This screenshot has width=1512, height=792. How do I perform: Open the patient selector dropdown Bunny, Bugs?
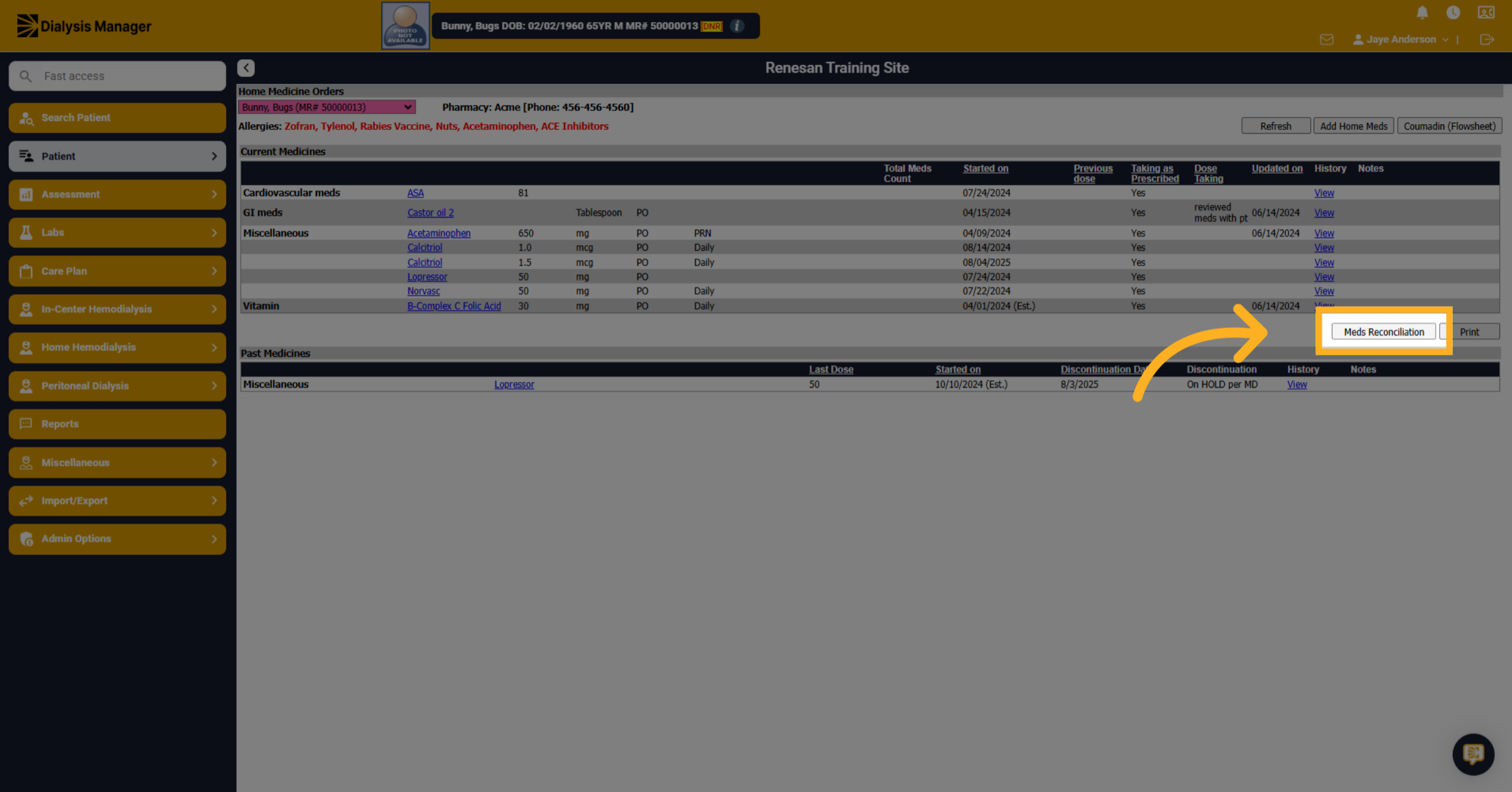click(x=326, y=107)
